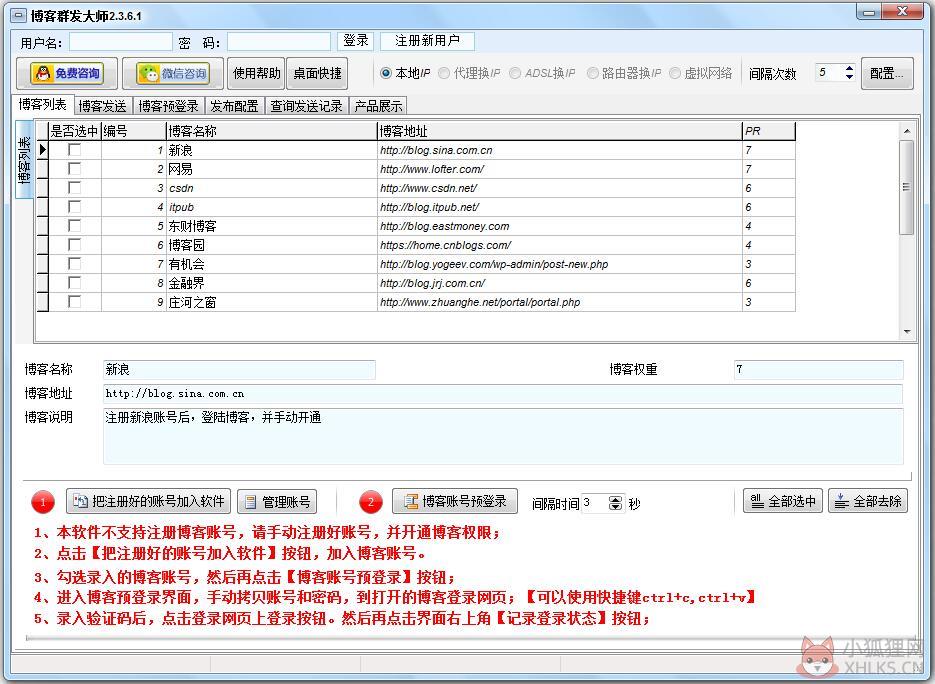Click http://www.lofter.com/ address cell
This screenshot has height=684, width=935.
(560, 169)
